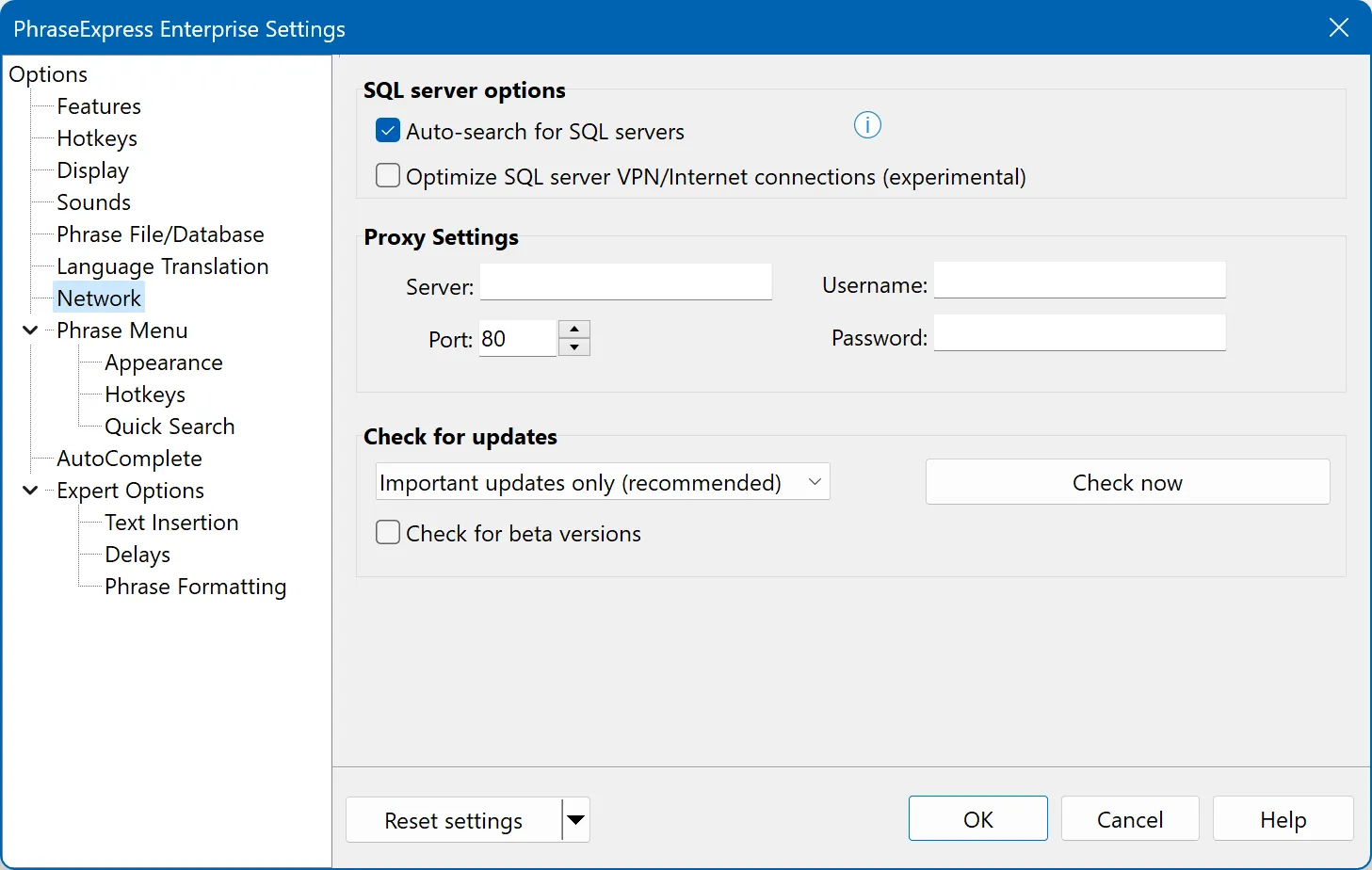Viewport: 1372px width, 870px height.
Task: Collapse the Phrase Menu tree node
Action: [30, 330]
